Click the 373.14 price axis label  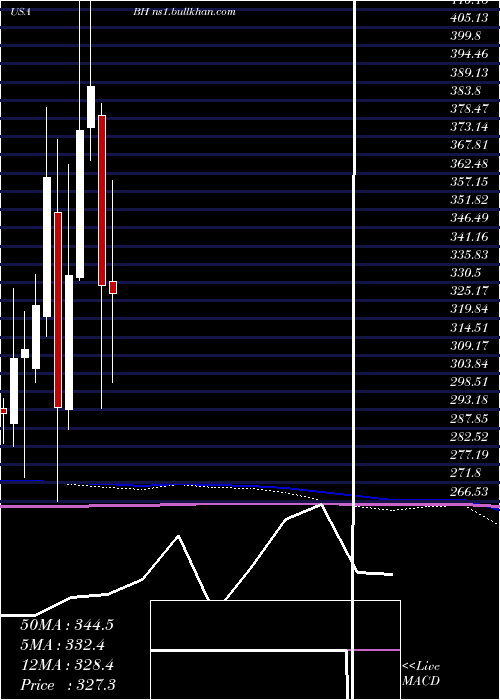[x=469, y=127]
